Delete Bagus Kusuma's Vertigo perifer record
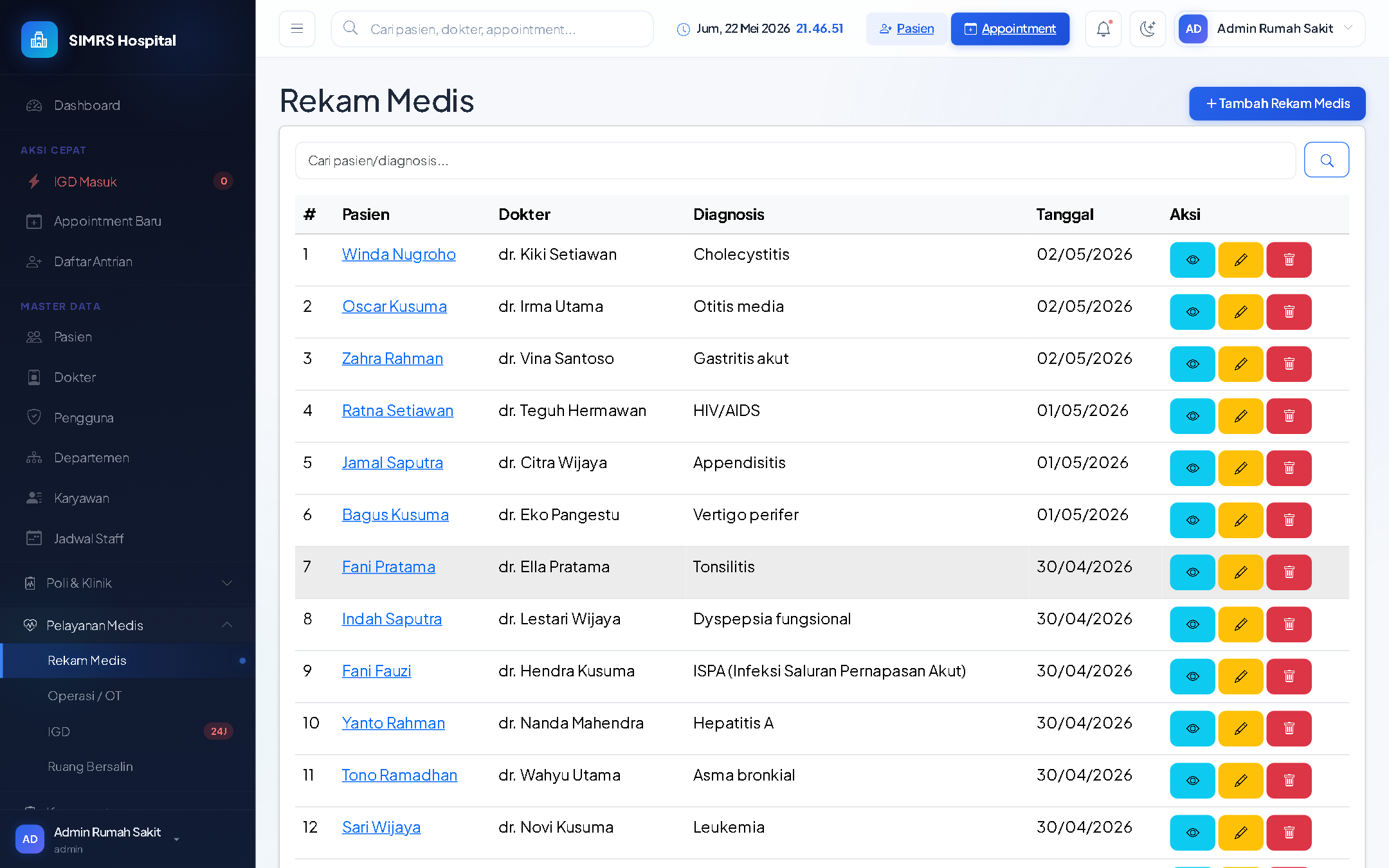 [1289, 520]
